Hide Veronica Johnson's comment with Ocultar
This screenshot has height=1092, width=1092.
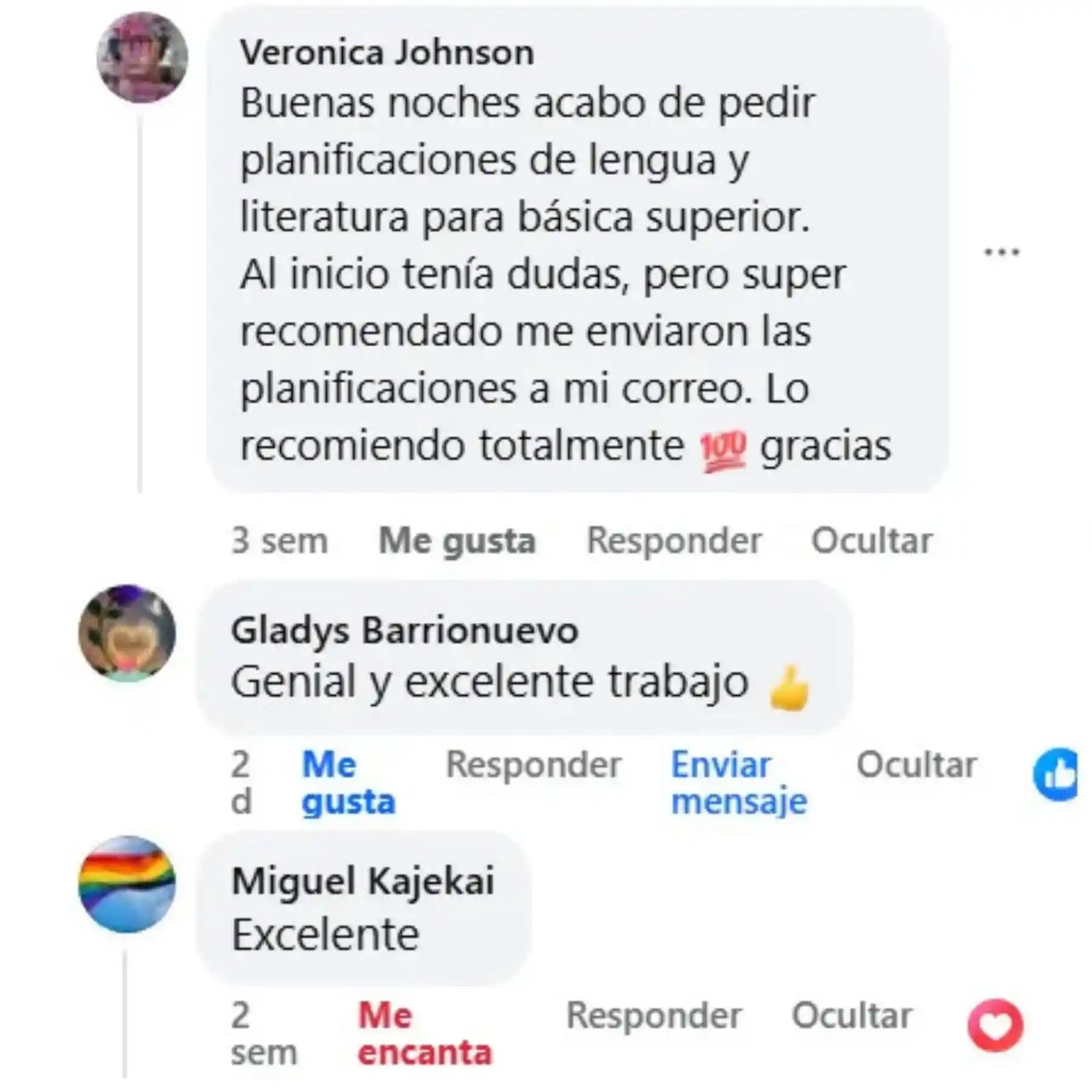click(x=871, y=541)
